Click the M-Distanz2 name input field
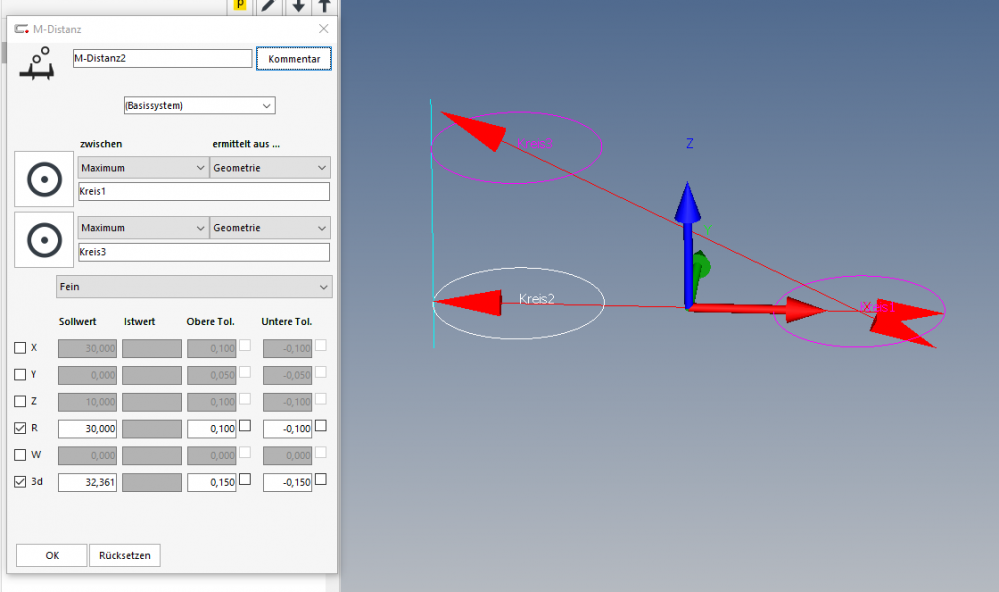 161,59
